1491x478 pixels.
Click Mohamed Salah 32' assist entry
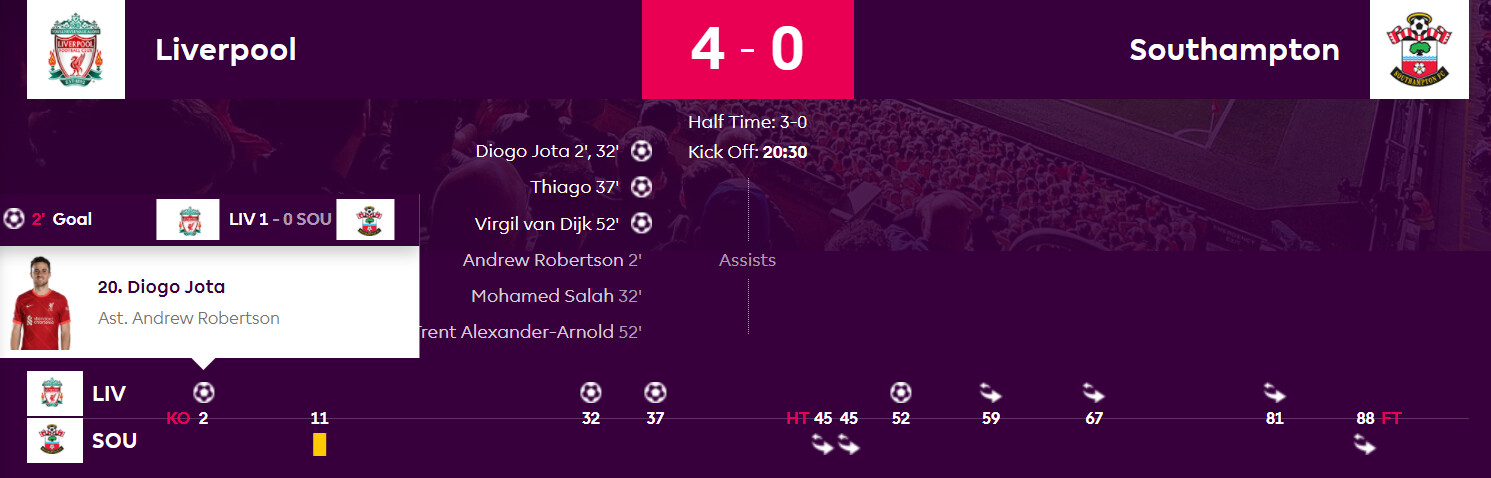click(x=556, y=296)
